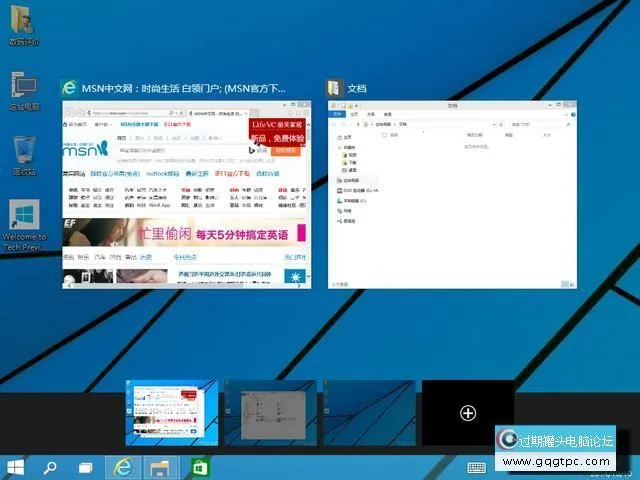Select the This PC monitor desktop icon
Viewport: 640px width, 480px height.
(24, 86)
